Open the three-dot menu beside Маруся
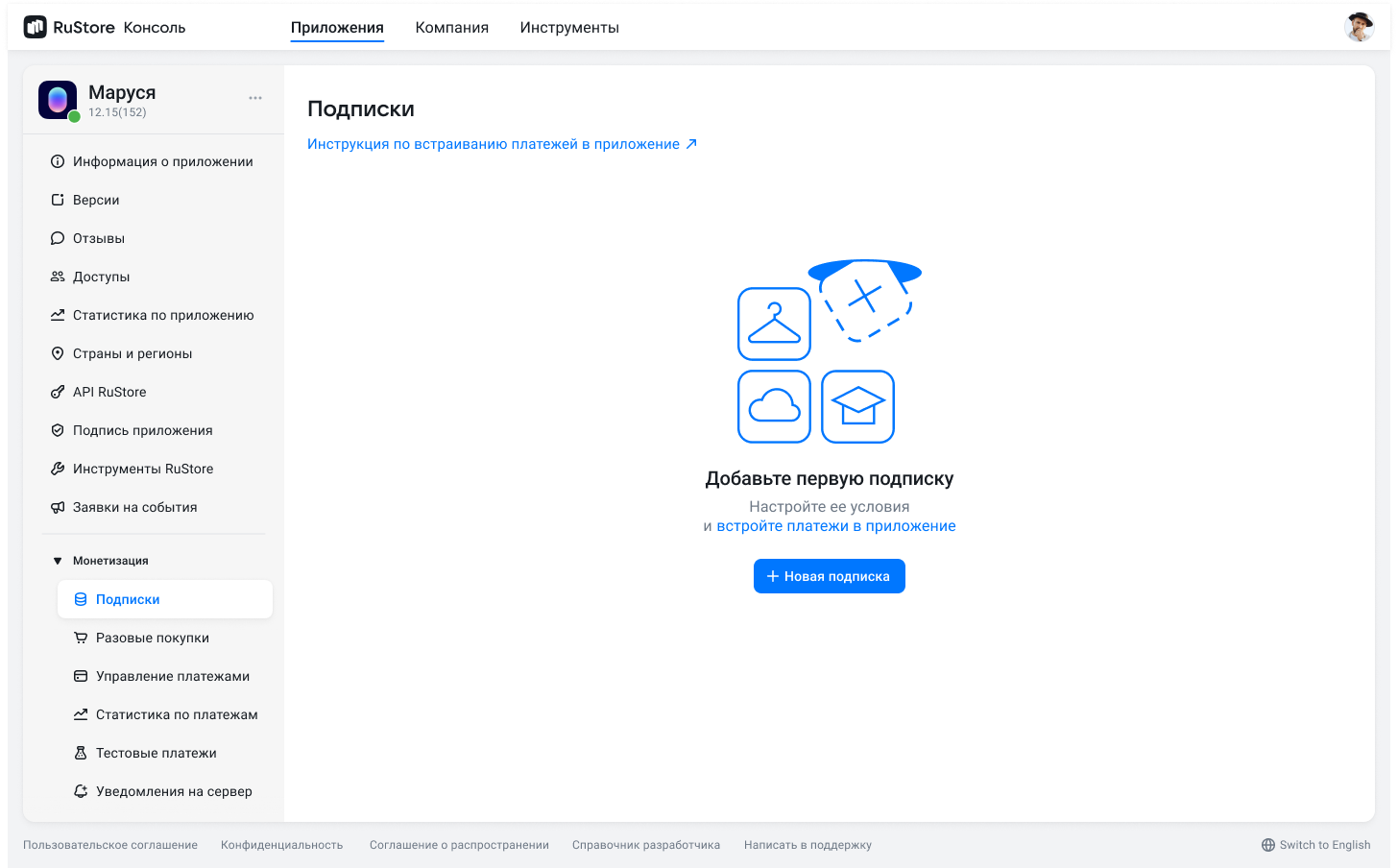 (x=254, y=97)
